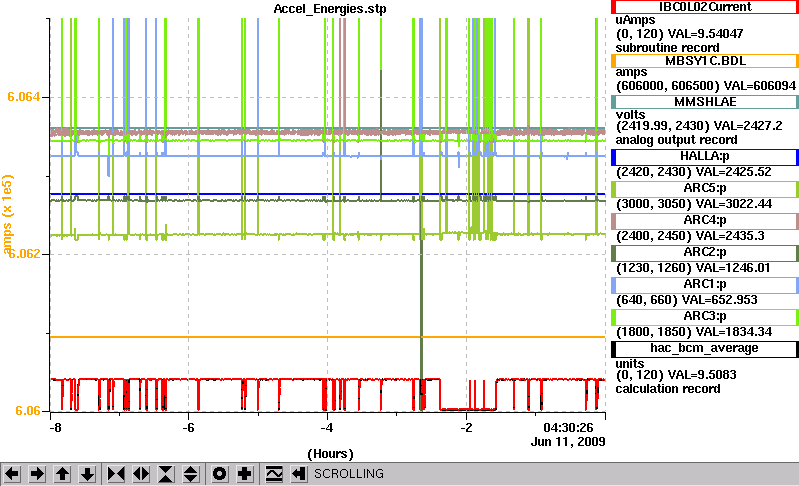This screenshot has height=486, width=799.
Task: Select the MMSHLAE curve legend
Action: point(705,102)
